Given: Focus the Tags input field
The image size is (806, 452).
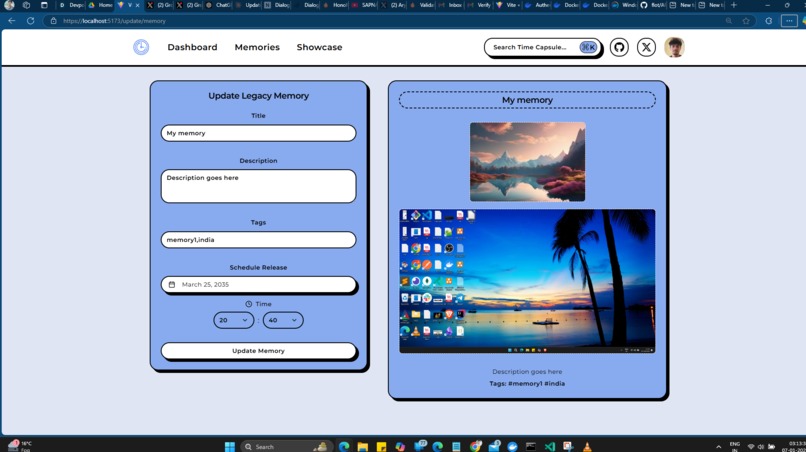Looking at the screenshot, I should (258, 240).
